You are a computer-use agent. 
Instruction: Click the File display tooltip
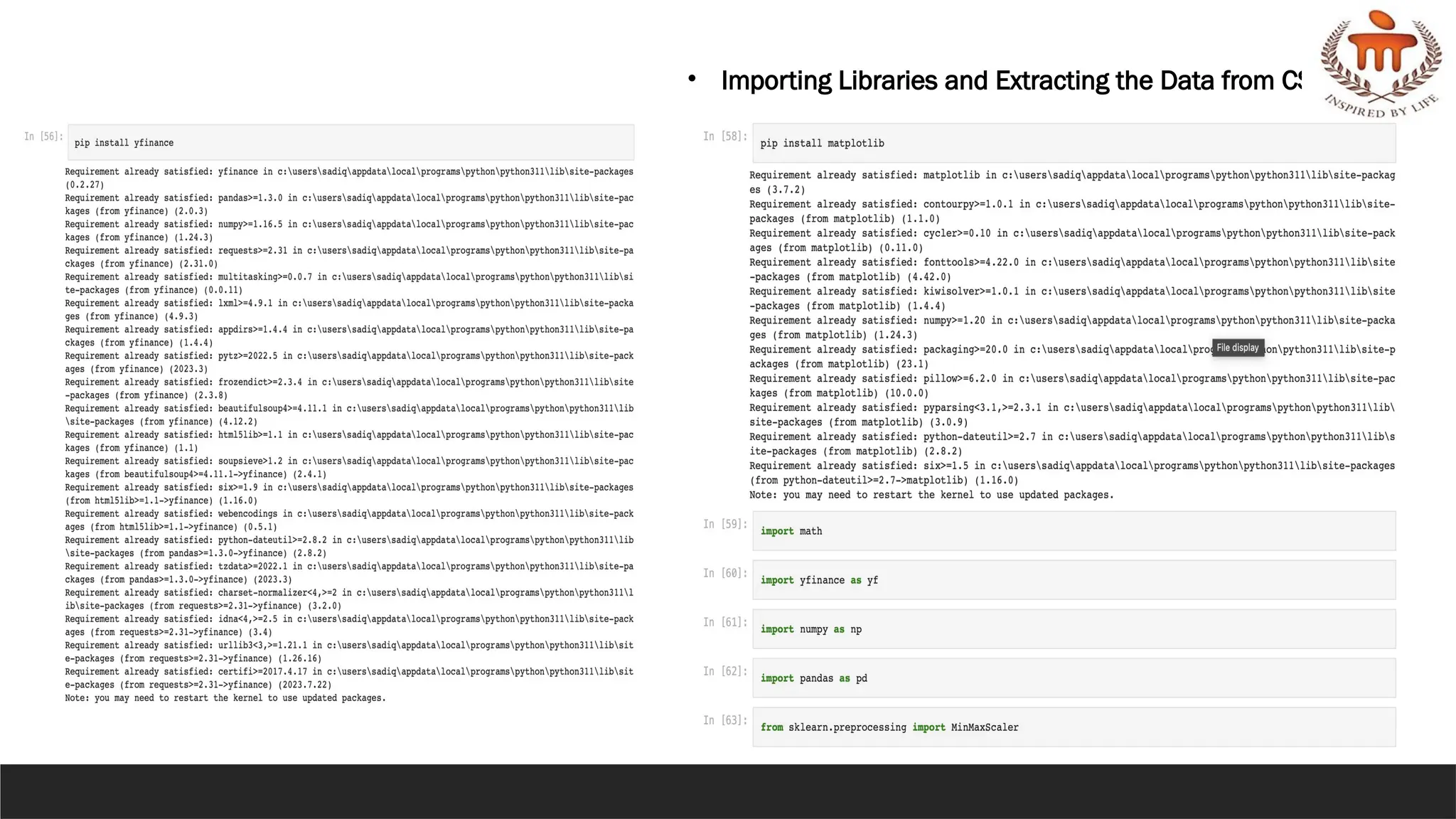[1237, 348]
